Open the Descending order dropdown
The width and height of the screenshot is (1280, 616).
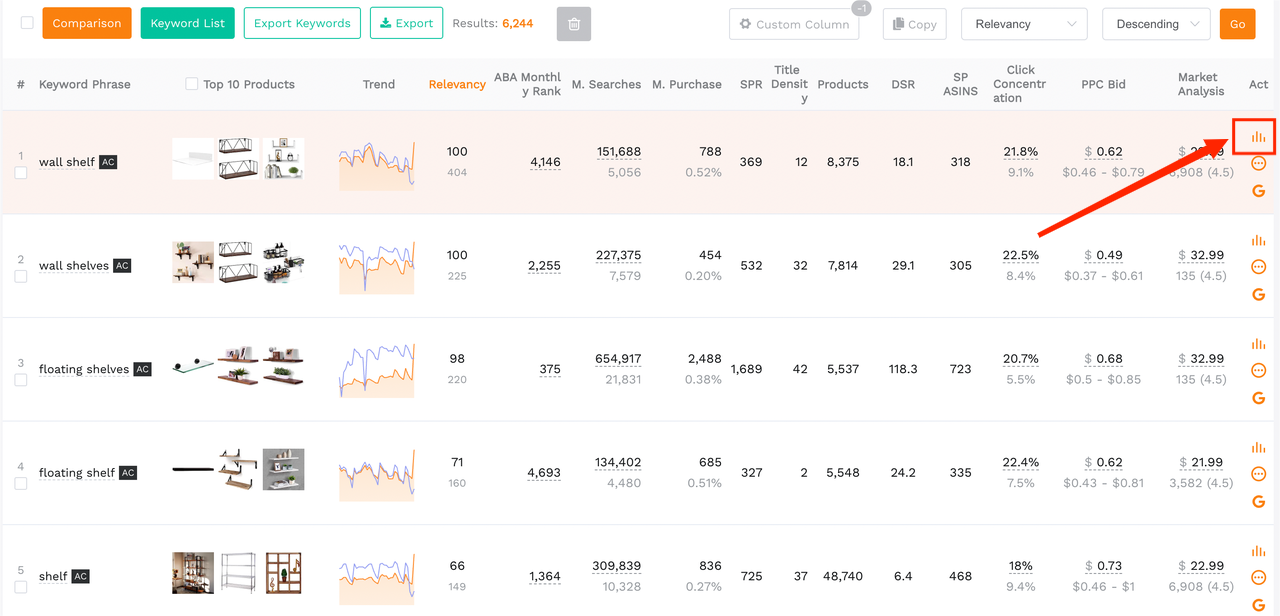pyautogui.click(x=1156, y=24)
